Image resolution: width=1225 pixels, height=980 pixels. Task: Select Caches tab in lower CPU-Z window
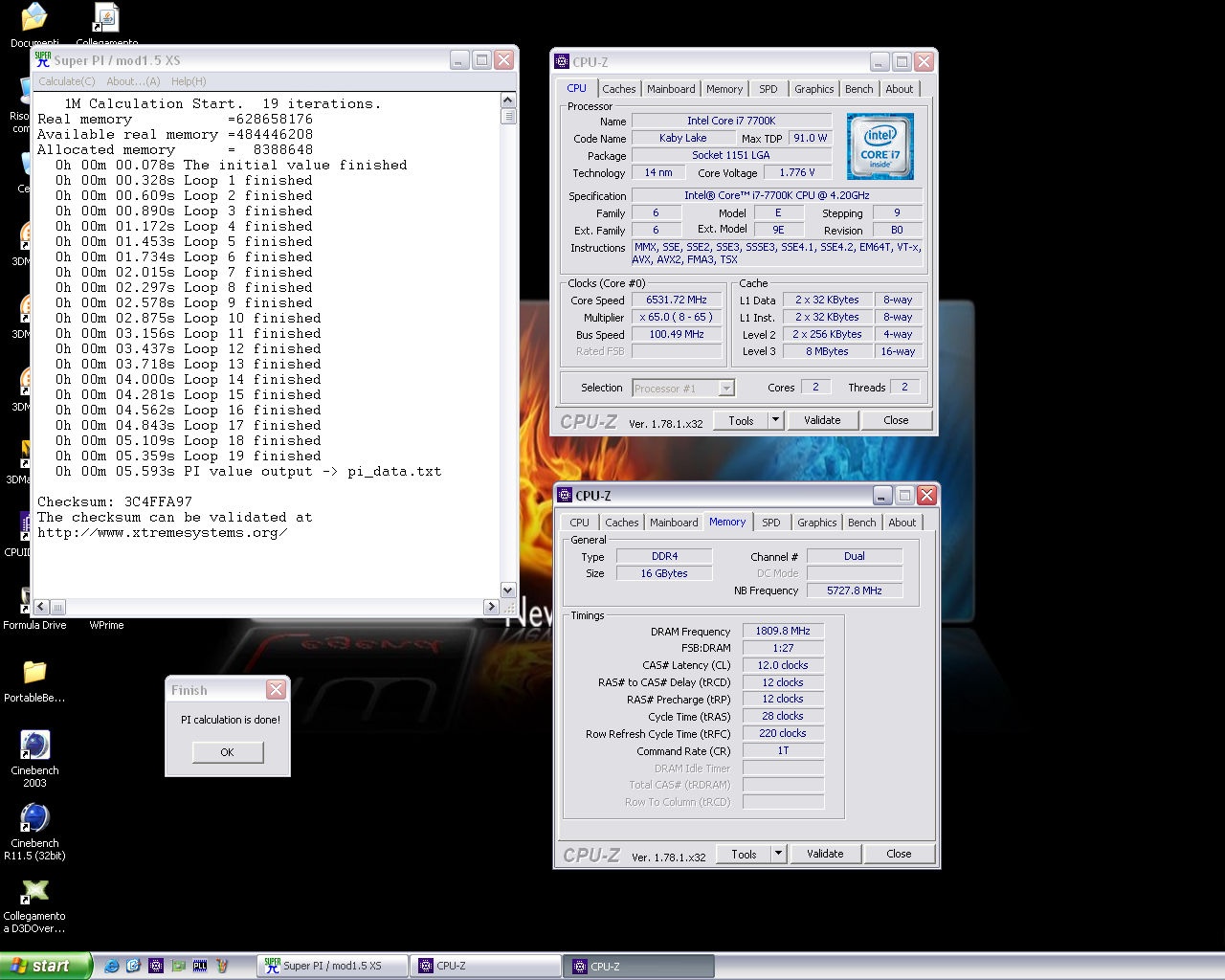click(x=622, y=523)
